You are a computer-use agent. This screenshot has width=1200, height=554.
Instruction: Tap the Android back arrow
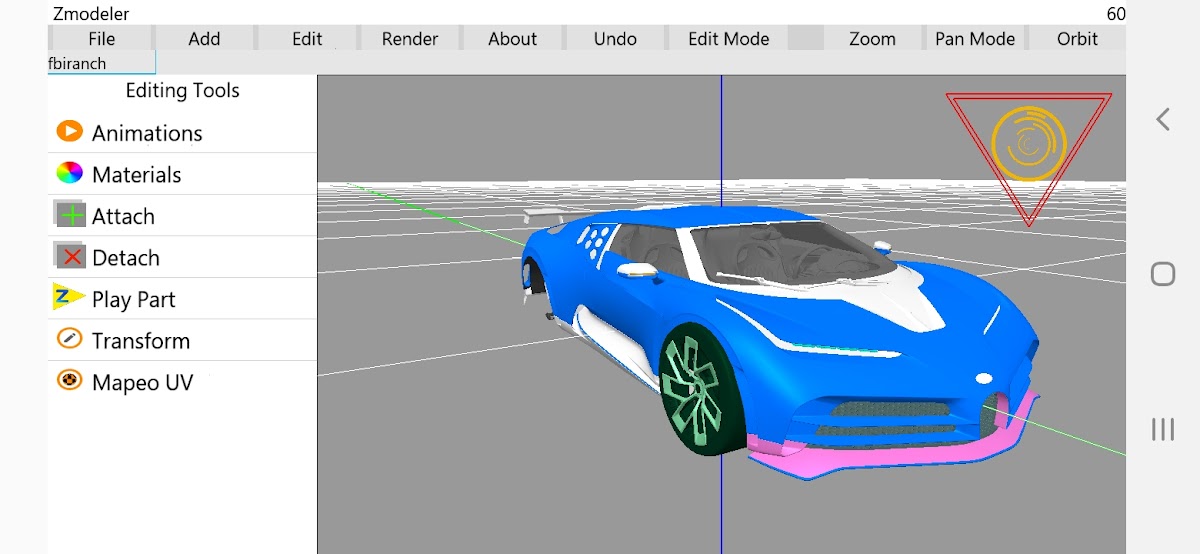click(x=1162, y=119)
